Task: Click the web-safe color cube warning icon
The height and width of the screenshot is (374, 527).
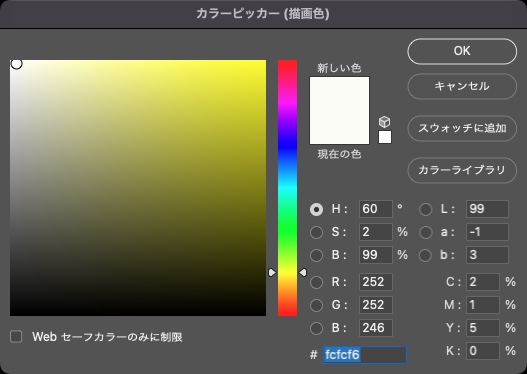Action: [x=384, y=122]
